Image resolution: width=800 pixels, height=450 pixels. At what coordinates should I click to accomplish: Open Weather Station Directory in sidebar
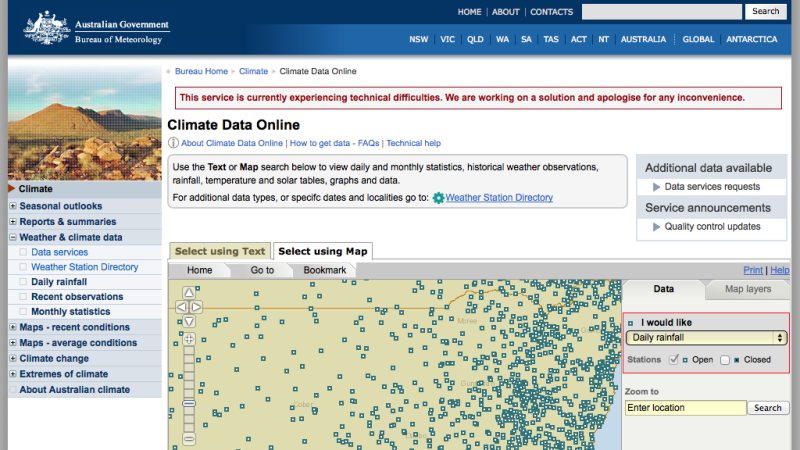(84, 267)
